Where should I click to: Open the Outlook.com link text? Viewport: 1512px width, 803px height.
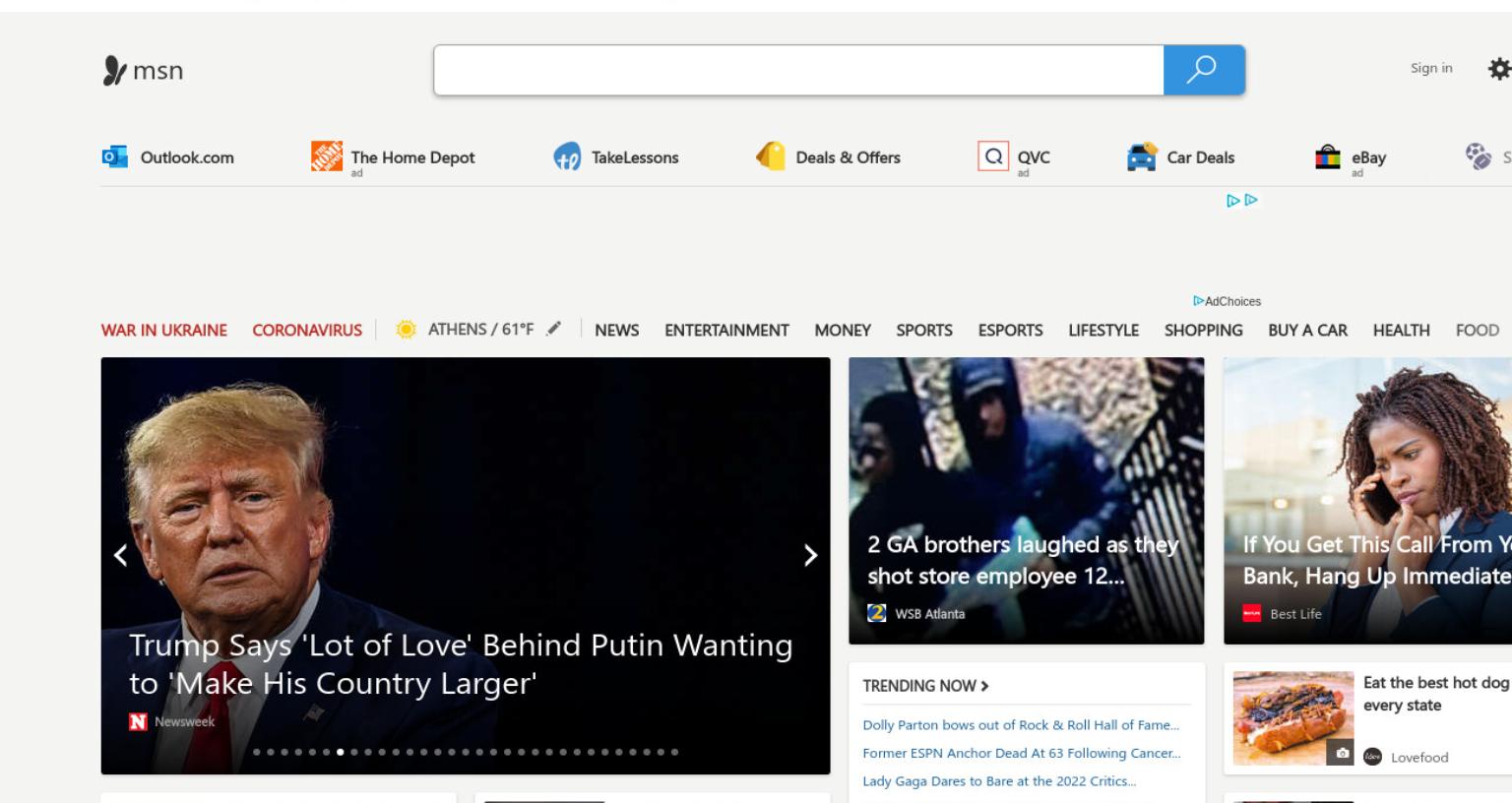click(x=187, y=157)
